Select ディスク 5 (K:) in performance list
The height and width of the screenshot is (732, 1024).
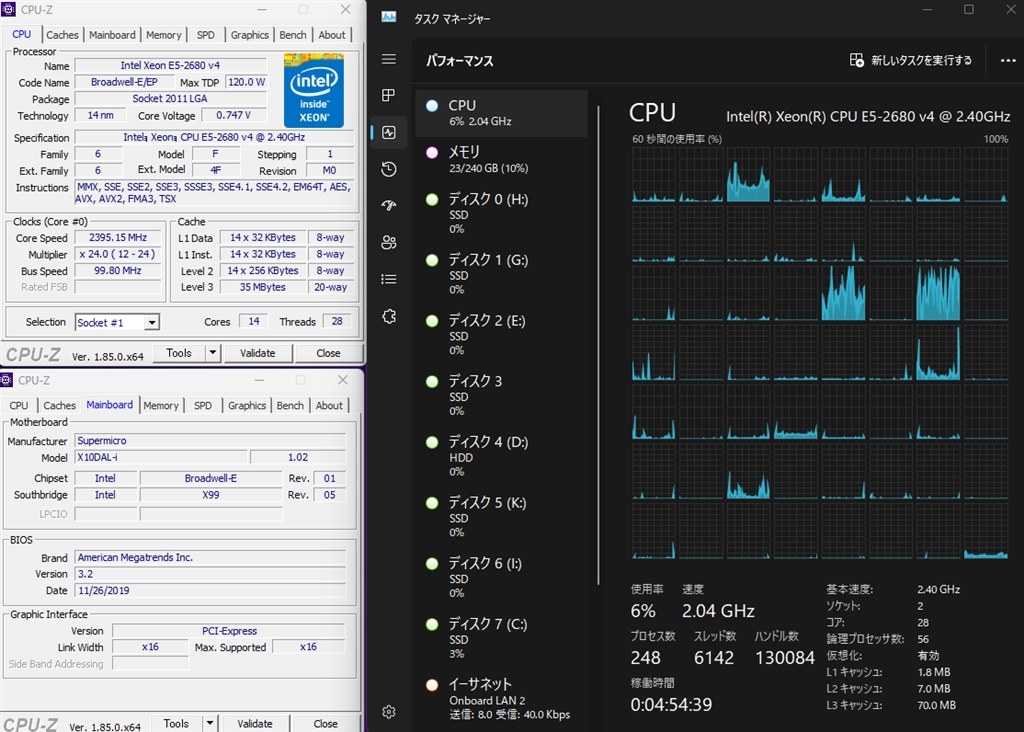(501, 517)
